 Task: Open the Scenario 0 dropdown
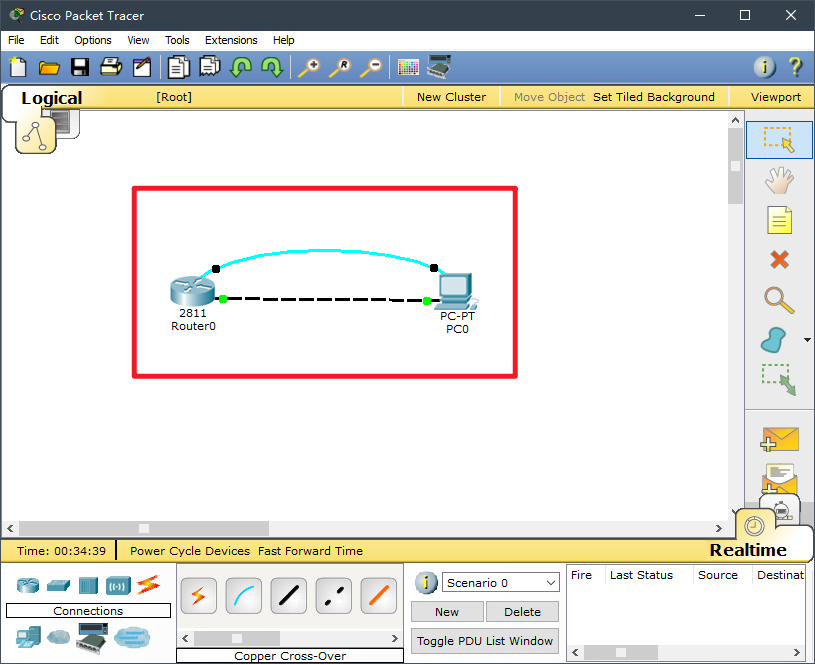tap(501, 582)
